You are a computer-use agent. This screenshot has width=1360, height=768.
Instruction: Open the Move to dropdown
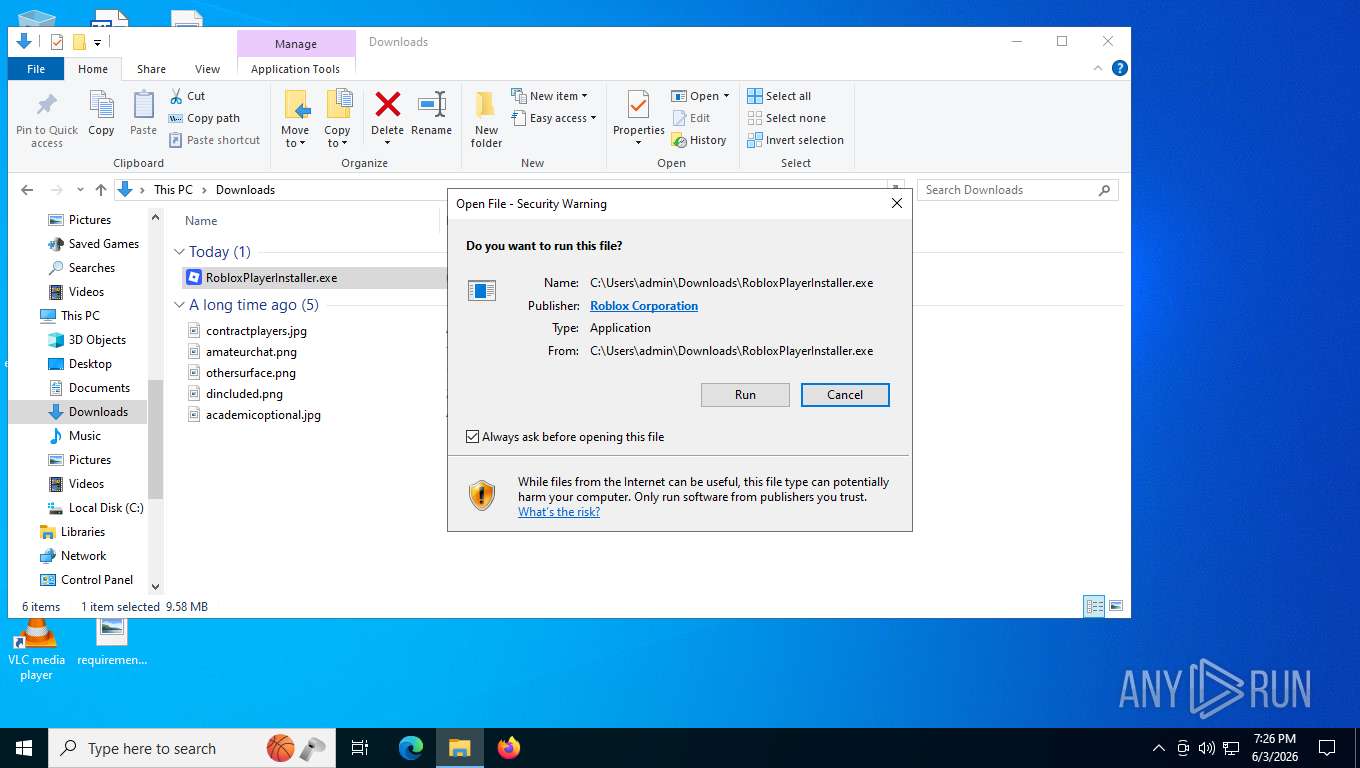(295, 118)
